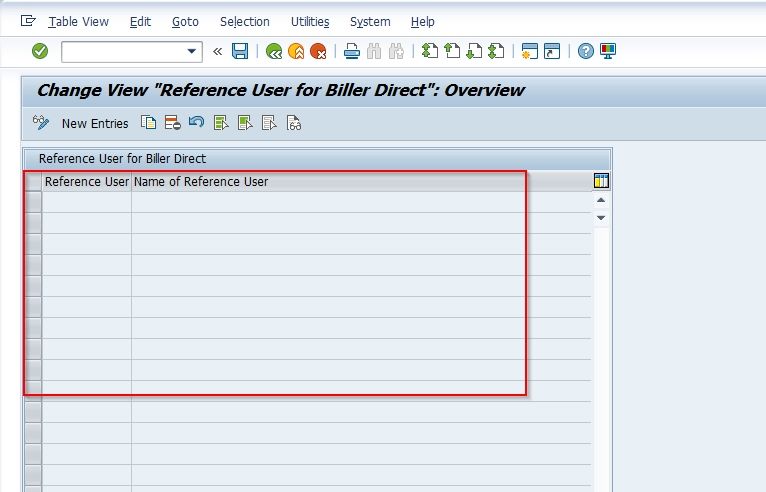Click the select-all corner cell beside Reference User header

click(x=33, y=181)
